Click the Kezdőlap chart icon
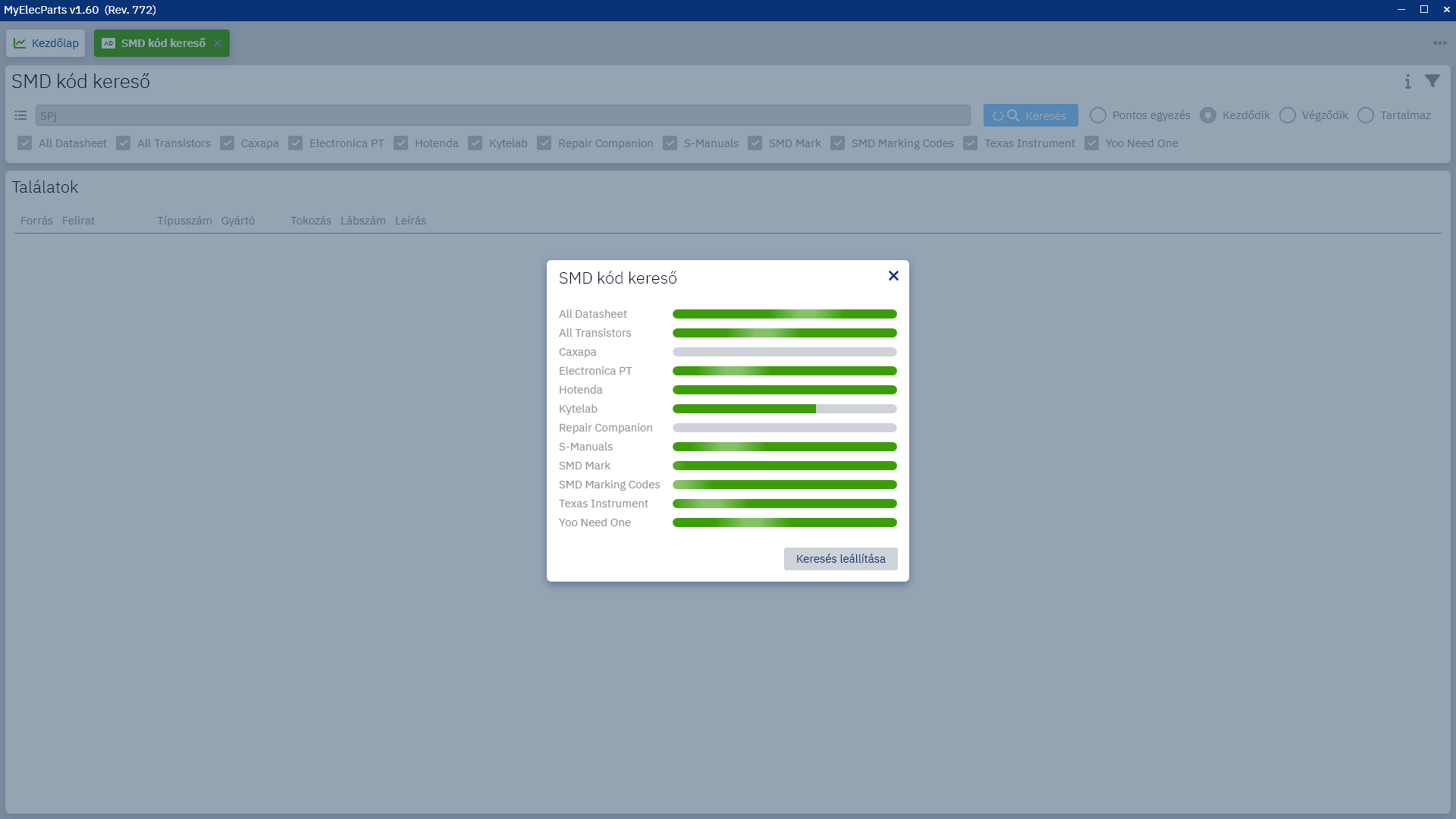 20,43
